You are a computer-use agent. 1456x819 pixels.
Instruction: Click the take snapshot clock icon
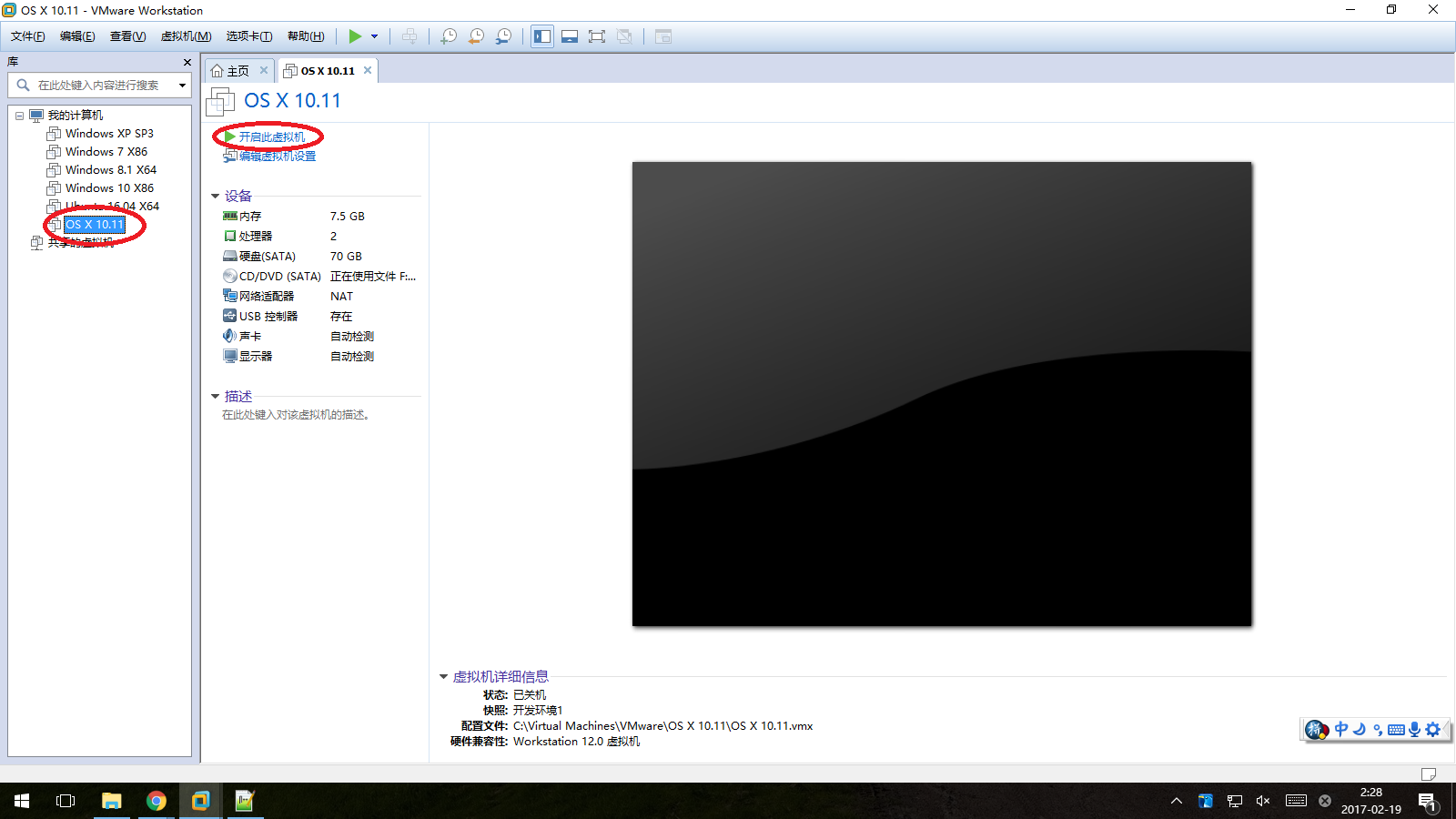[449, 36]
